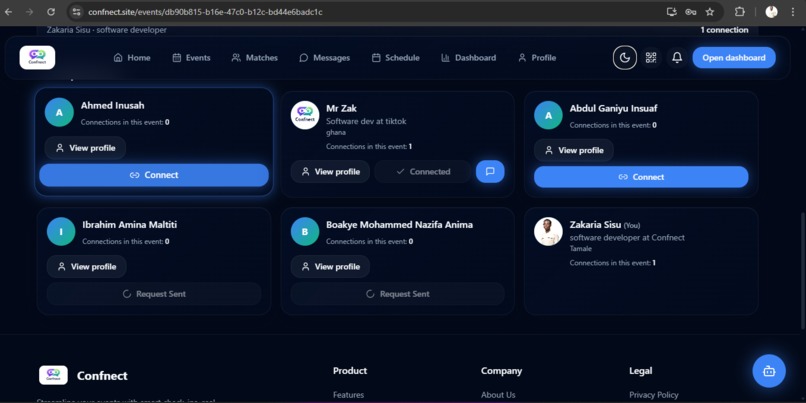Click the Confnect footer logo

(x=53, y=375)
